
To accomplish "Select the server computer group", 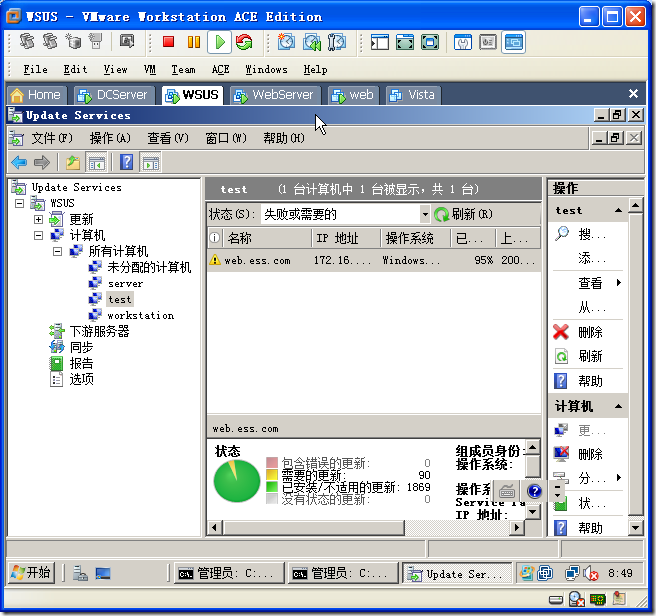I will click(126, 284).
